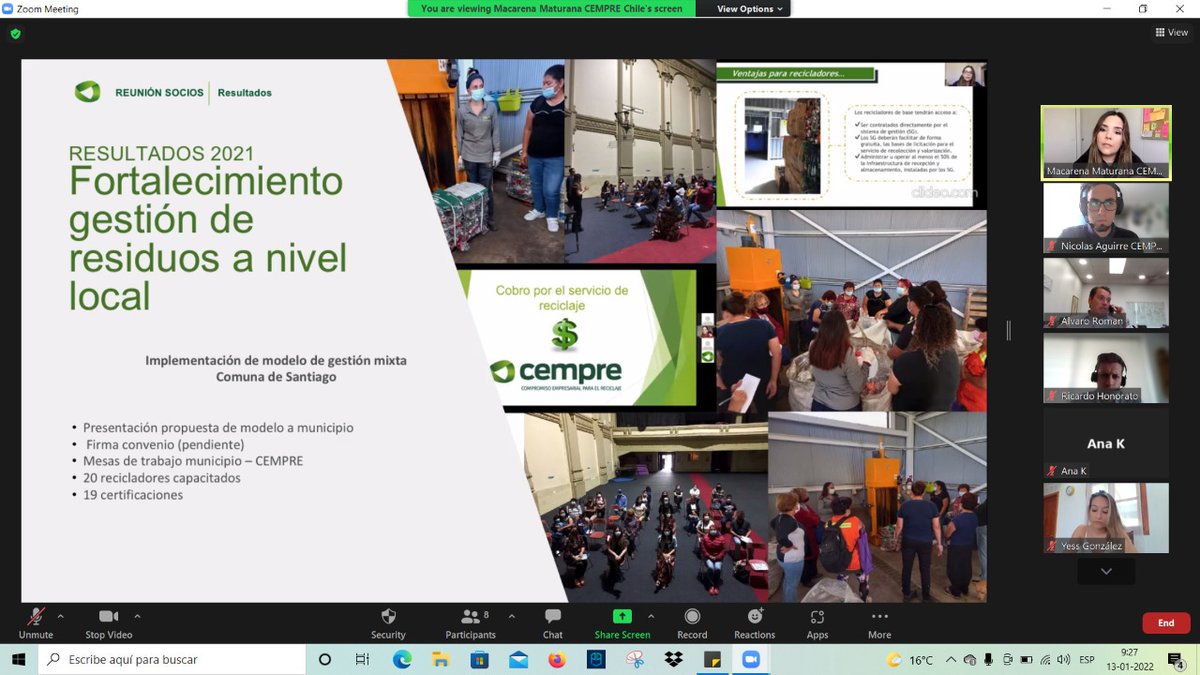Screen dimensions: 1200x675
Task: Select Ricardo Honorato's video thumbnail
Action: click(1106, 368)
